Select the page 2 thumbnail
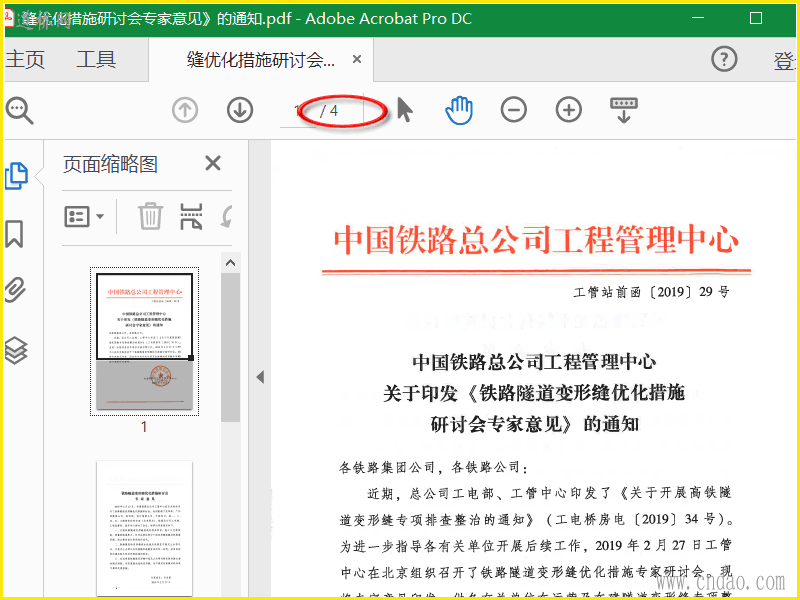The height and width of the screenshot is (600, 800). click(144, 529)
